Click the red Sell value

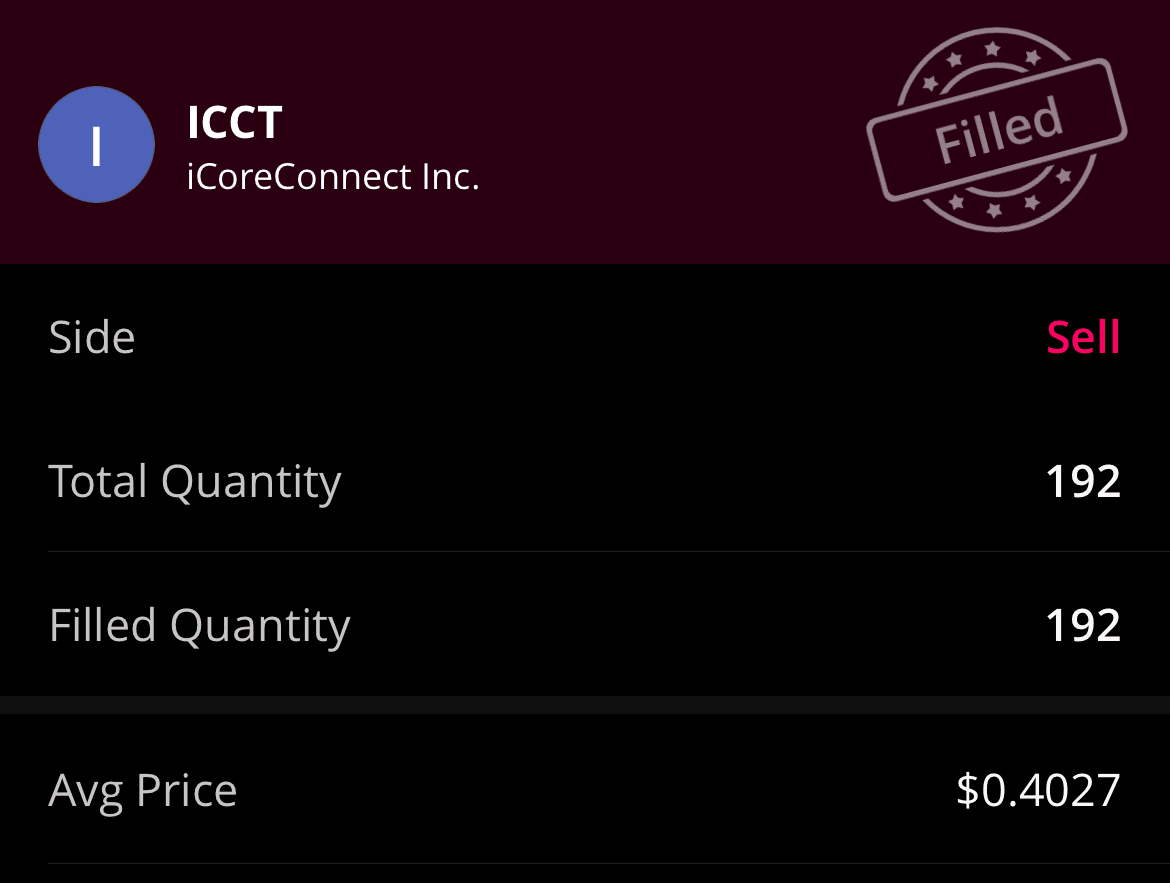click(x=1083, y=338)
